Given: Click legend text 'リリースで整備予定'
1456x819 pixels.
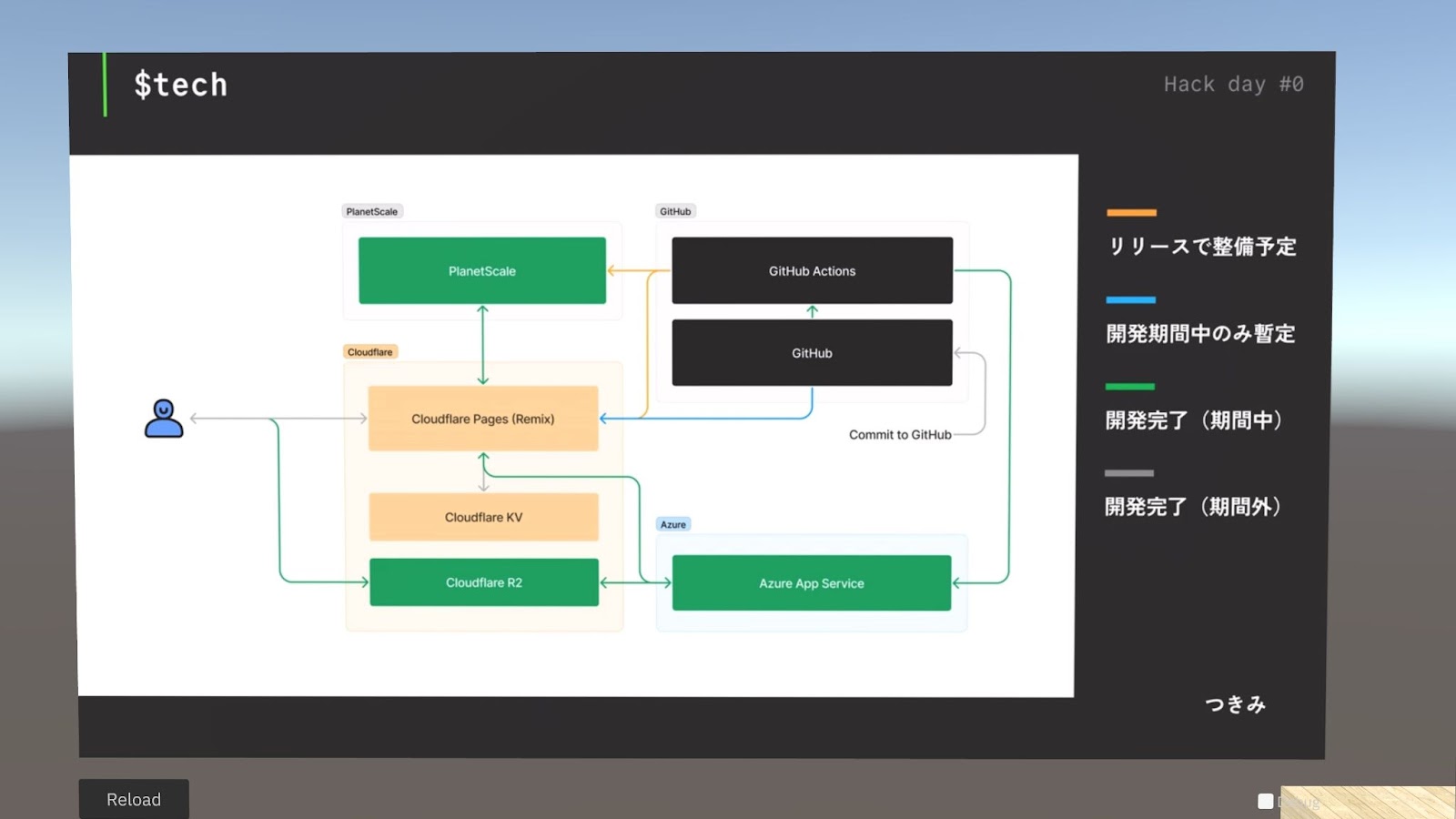Looking at the screenshot, I should tap(1201, 247).
